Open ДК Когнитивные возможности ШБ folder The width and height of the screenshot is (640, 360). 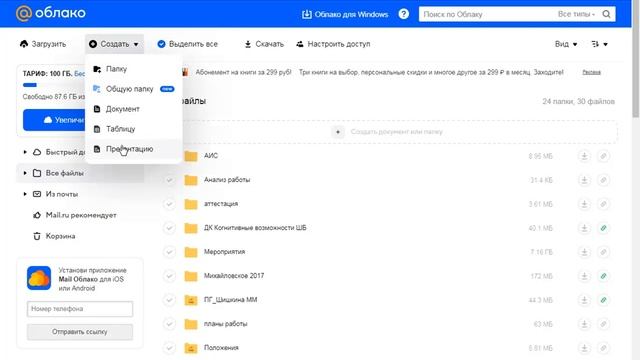(x=255, y=228)
